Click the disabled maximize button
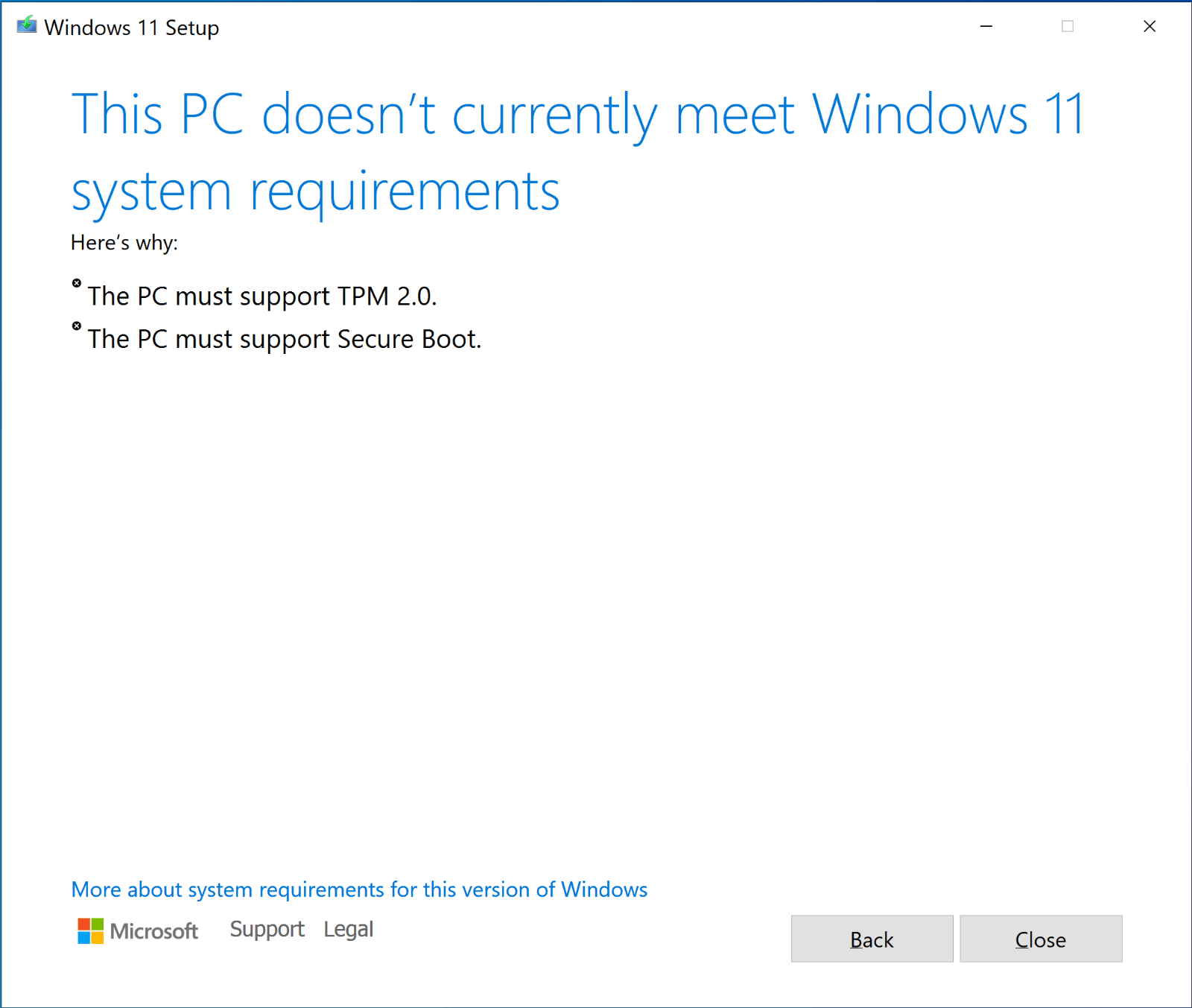 (1068, 26)
